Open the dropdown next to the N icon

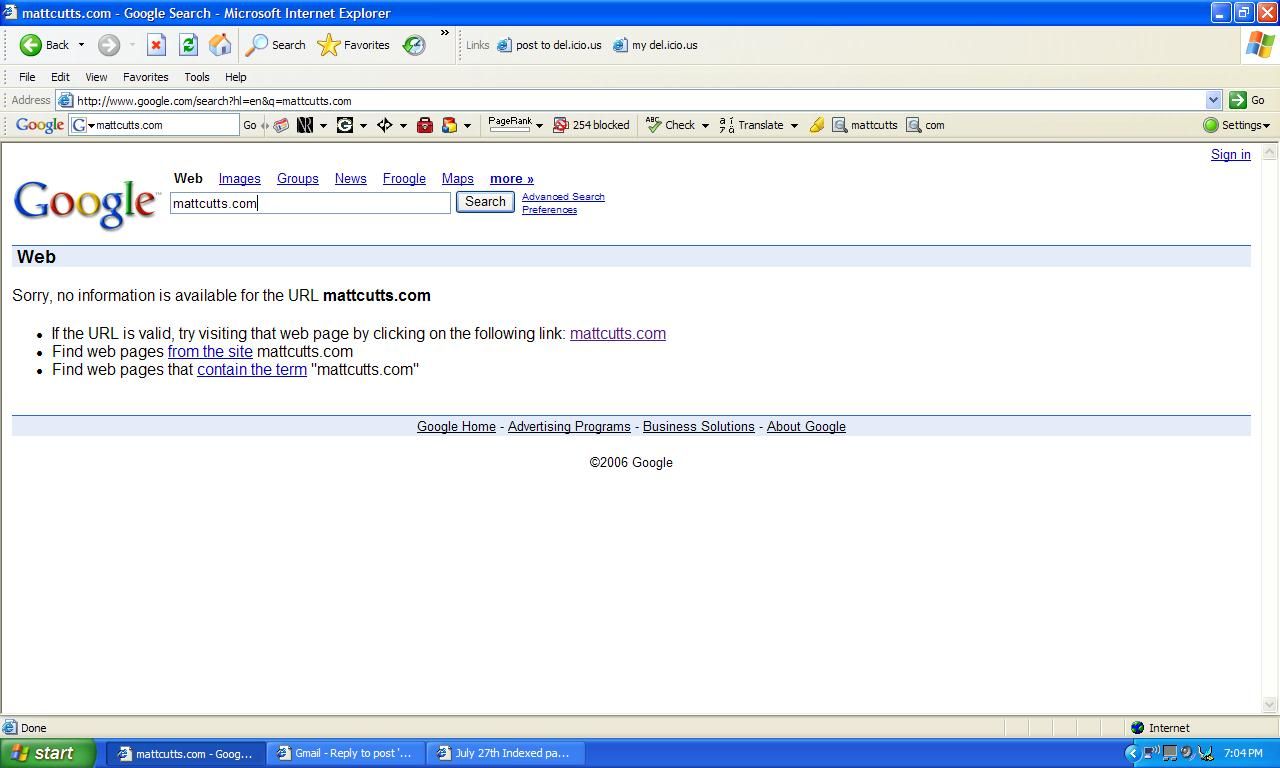(323, 126)
